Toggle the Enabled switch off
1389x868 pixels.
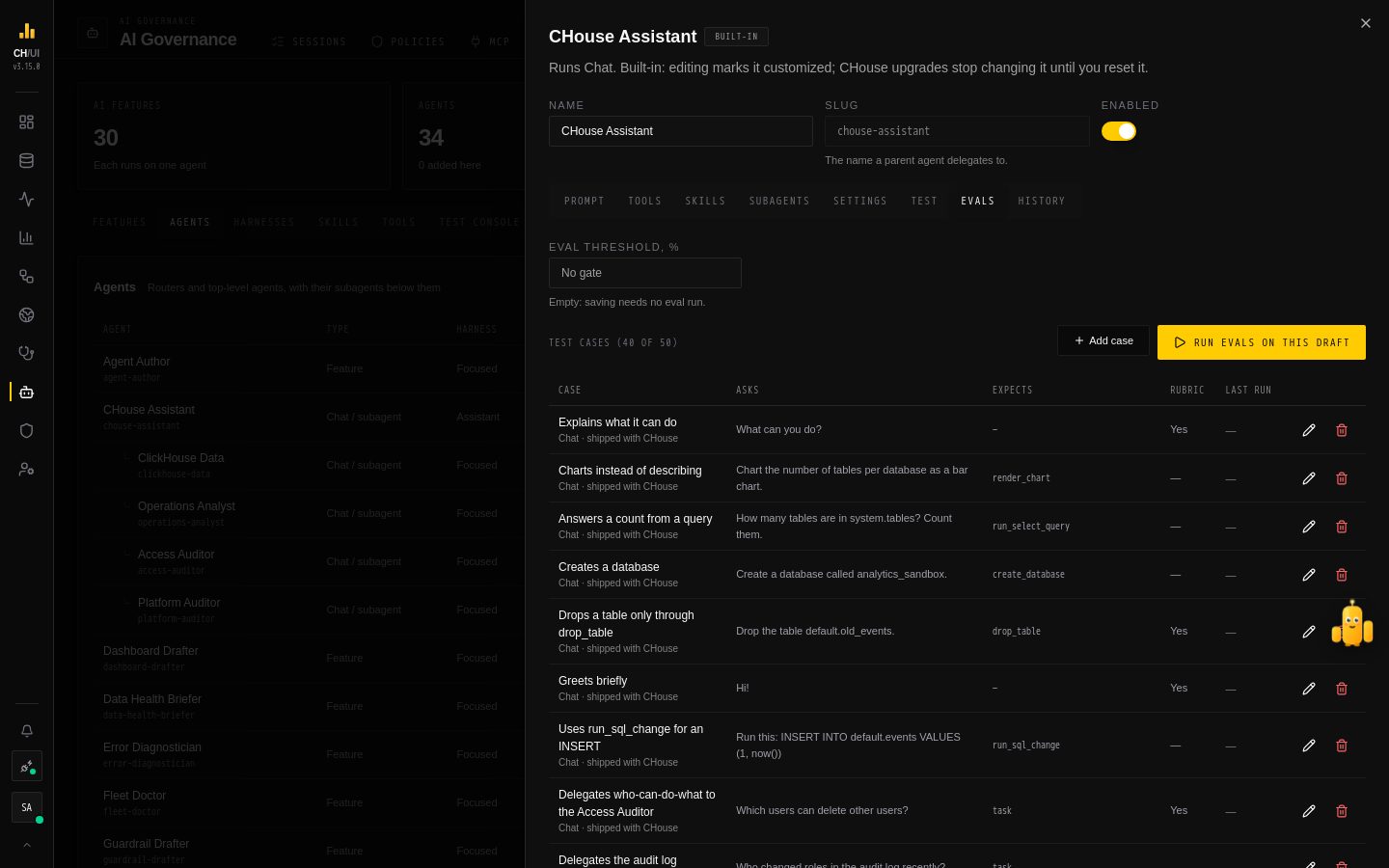point(1119,131)
